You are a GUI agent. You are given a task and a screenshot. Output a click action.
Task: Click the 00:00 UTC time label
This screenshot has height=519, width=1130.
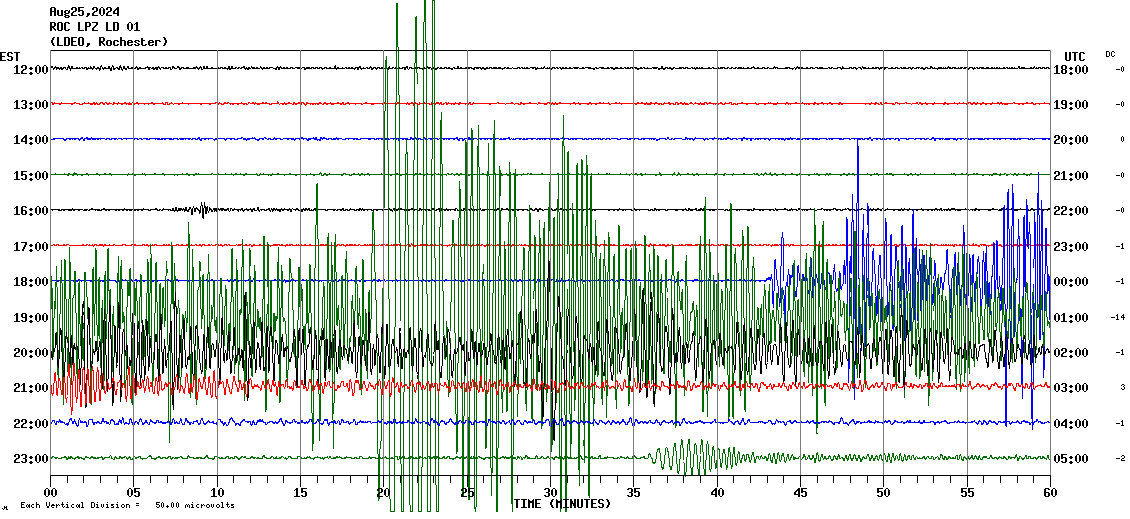1071,282
